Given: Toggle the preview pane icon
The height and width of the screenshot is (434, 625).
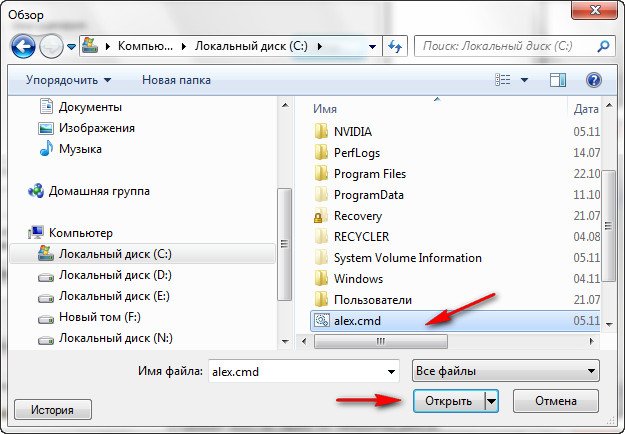Looking at the screenshot, I should (558, 80).
